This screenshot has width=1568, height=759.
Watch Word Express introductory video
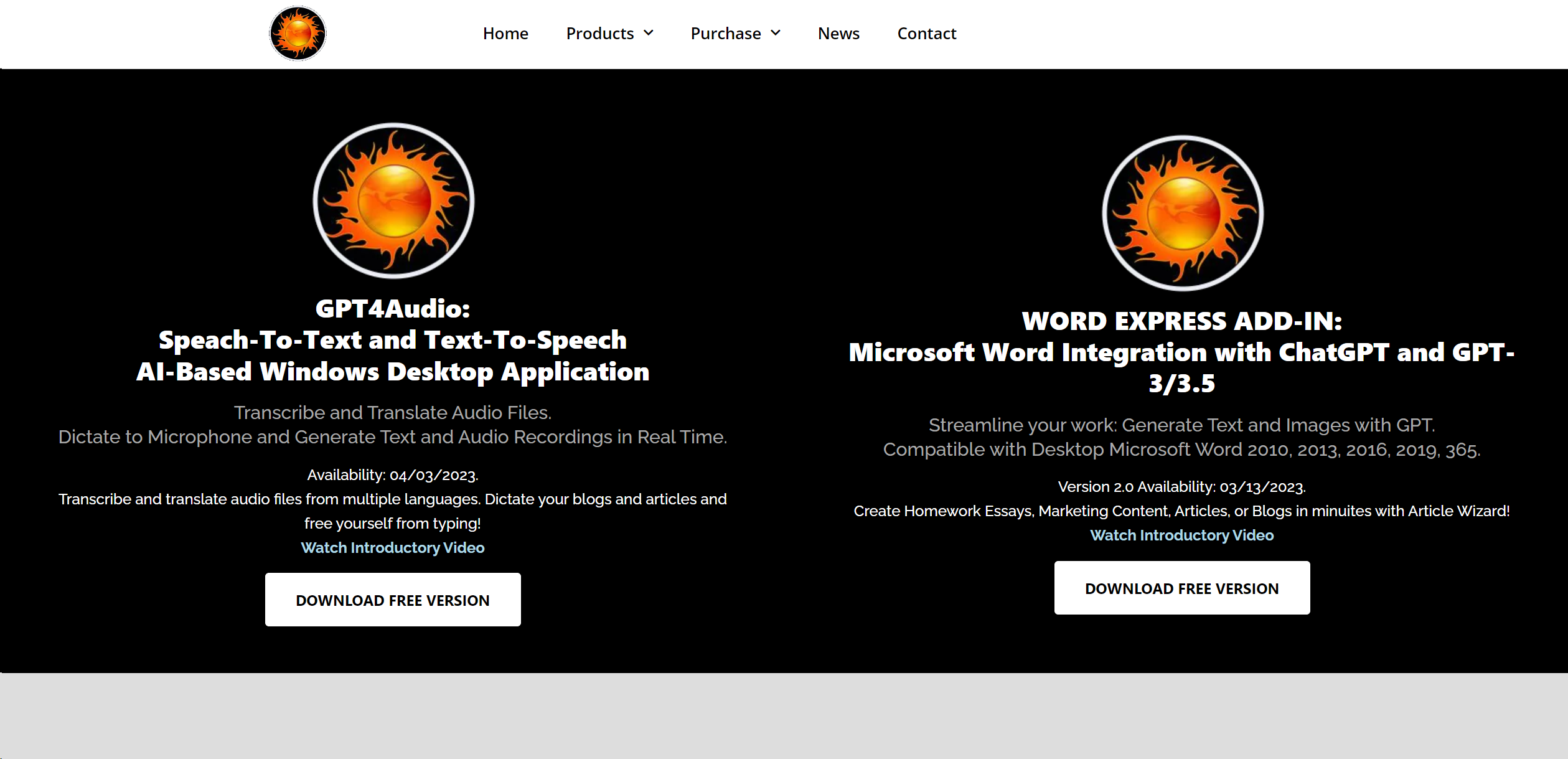click(x=1182, y=535)
